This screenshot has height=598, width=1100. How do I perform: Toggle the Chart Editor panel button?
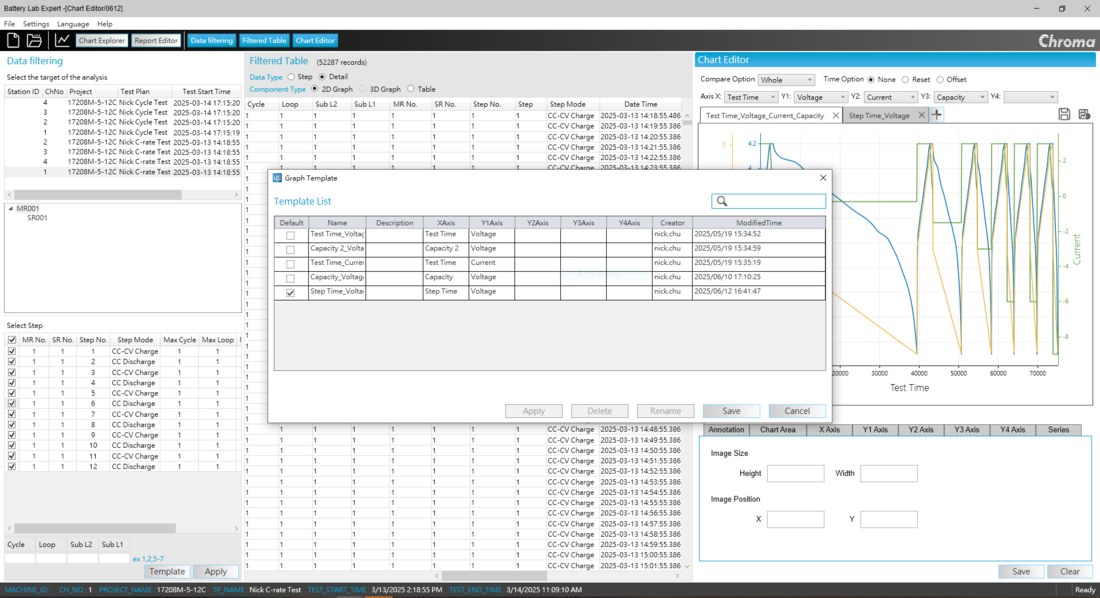[315, 41]
